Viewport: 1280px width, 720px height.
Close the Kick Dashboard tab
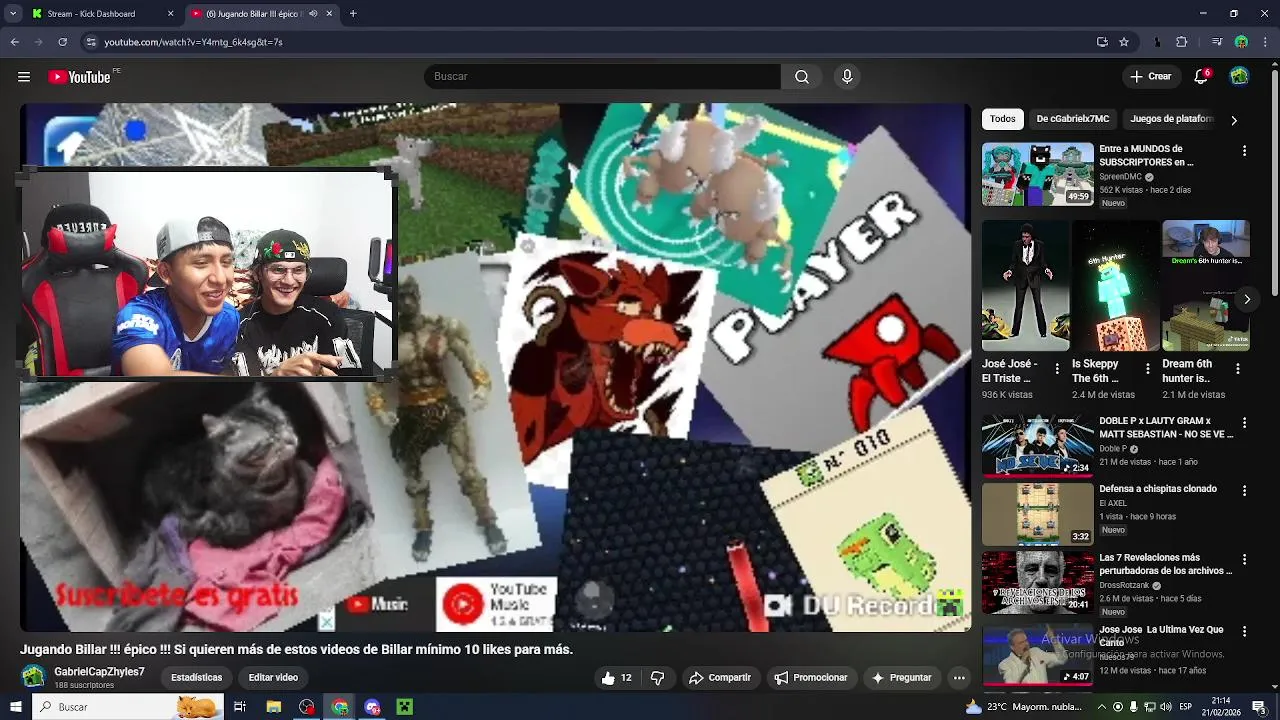[170, 14]
